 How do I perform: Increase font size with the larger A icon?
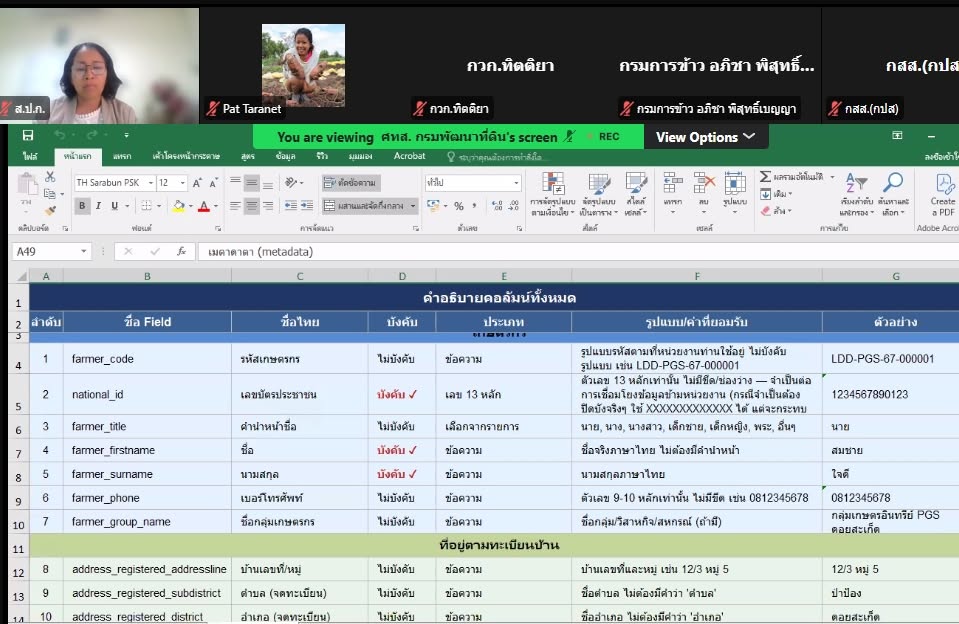197,182
